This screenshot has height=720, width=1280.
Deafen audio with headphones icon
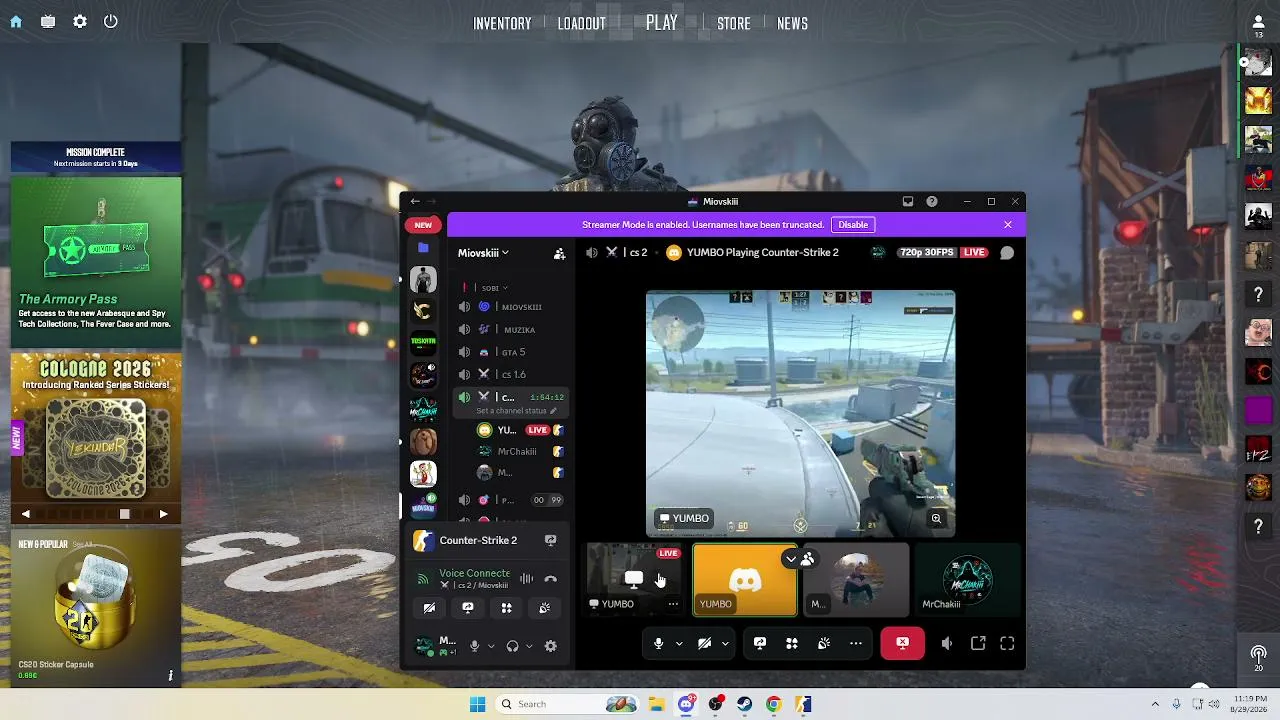513,646
